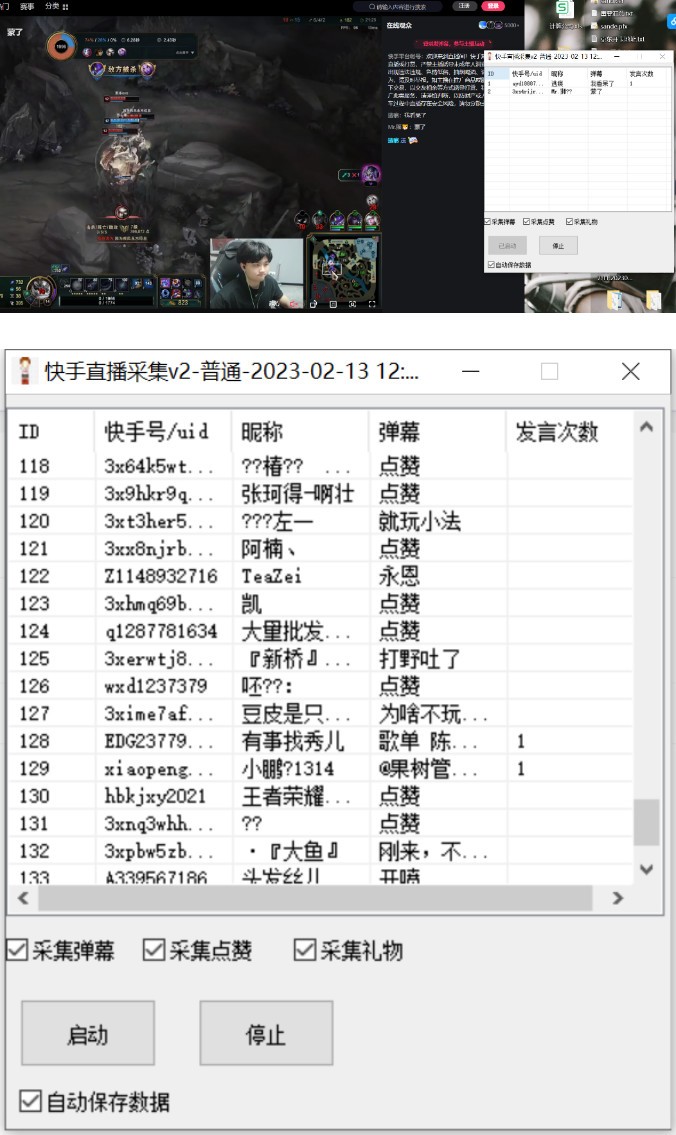Click the 启动 button in the enlarged window
Screen dimensions: 676x1135
coord(88,1034)
